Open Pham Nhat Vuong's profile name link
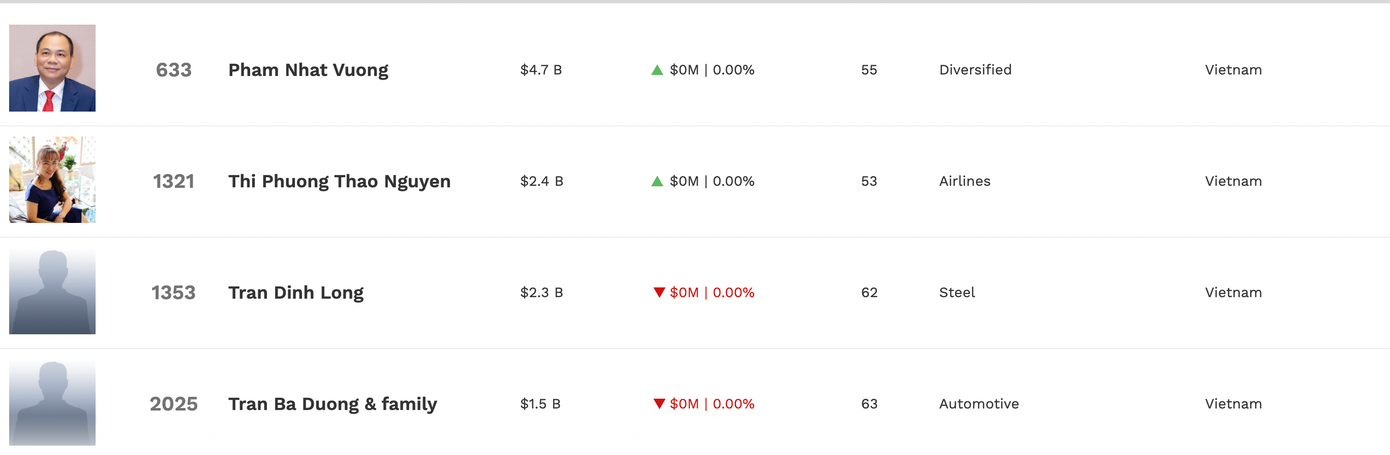This screenshot has height=455, width=1390. pyautogui.click(x=308, y=70)
